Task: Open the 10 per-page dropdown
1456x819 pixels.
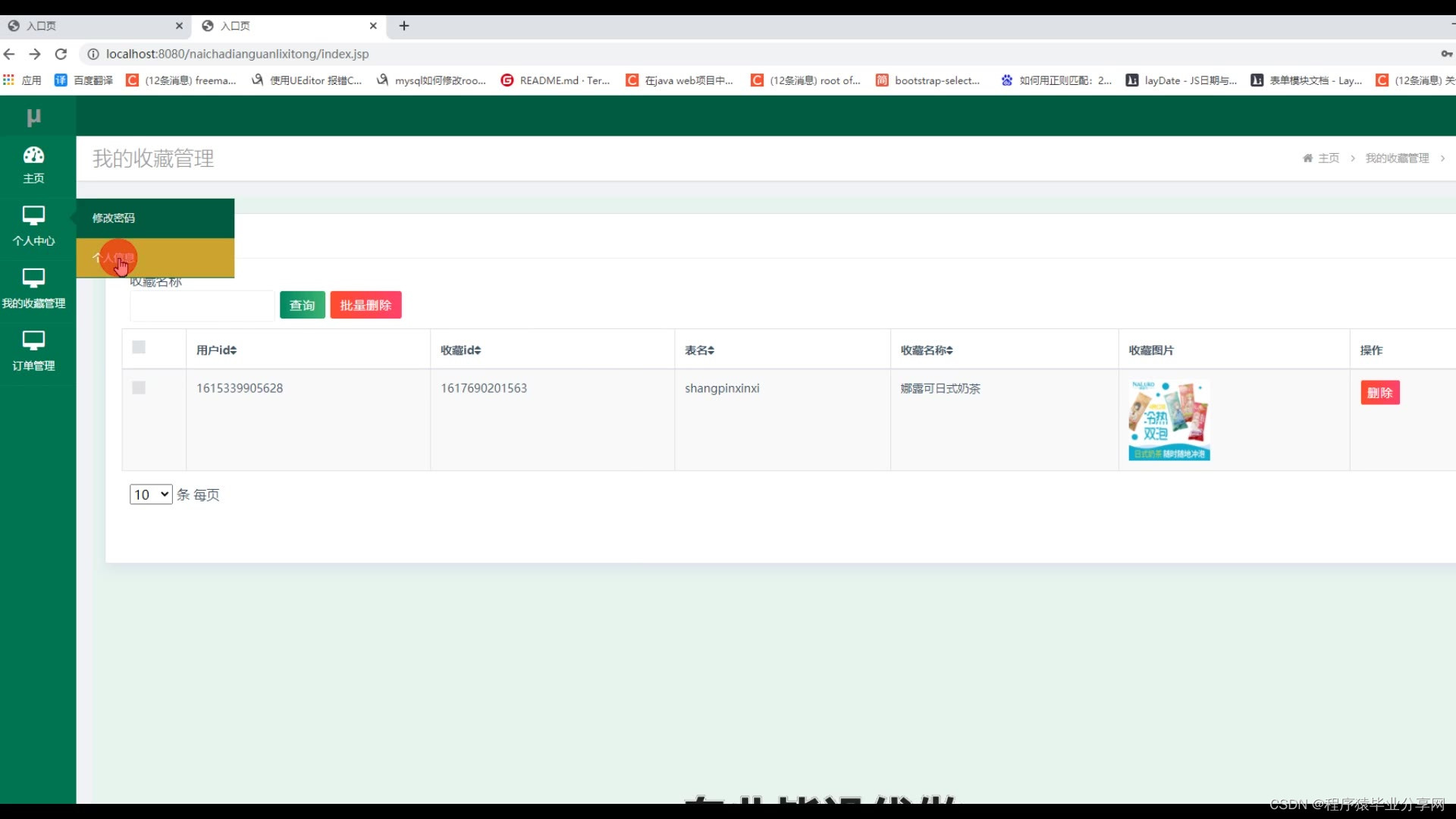Action: (x=151, y=494)
